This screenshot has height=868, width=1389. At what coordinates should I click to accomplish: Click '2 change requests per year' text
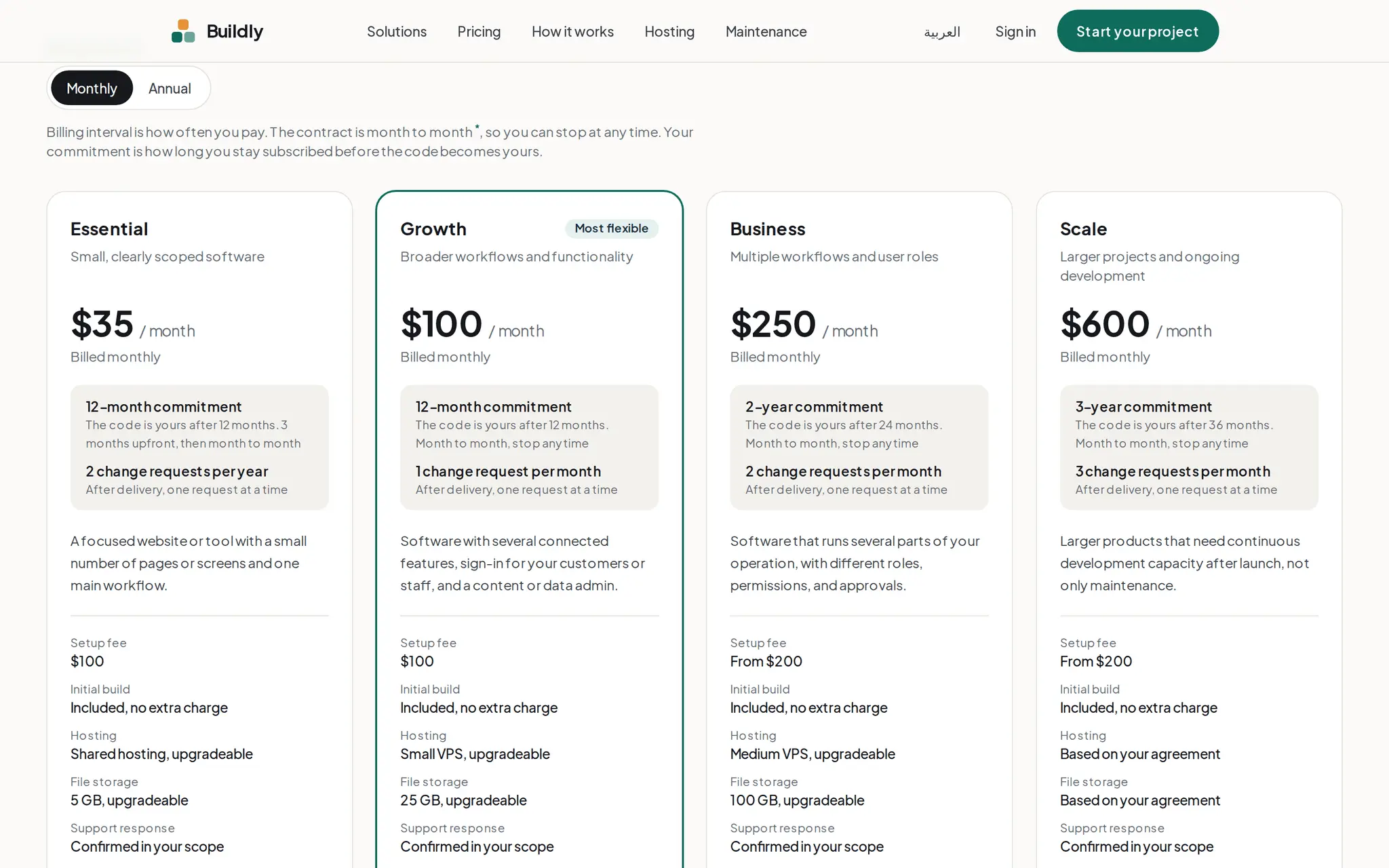(x=177, y=471)
